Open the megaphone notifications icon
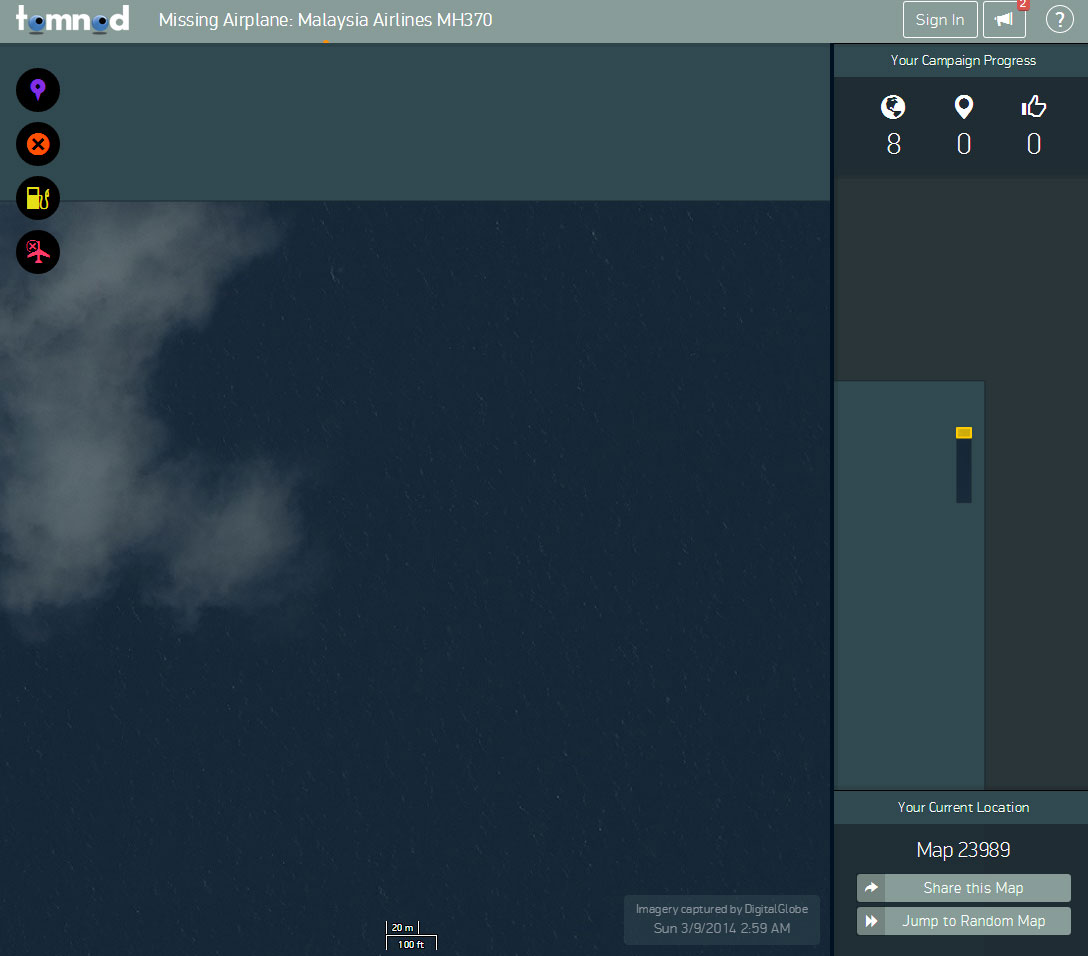The height and width of the screenshot is (956, 1088). point(1004,20)
